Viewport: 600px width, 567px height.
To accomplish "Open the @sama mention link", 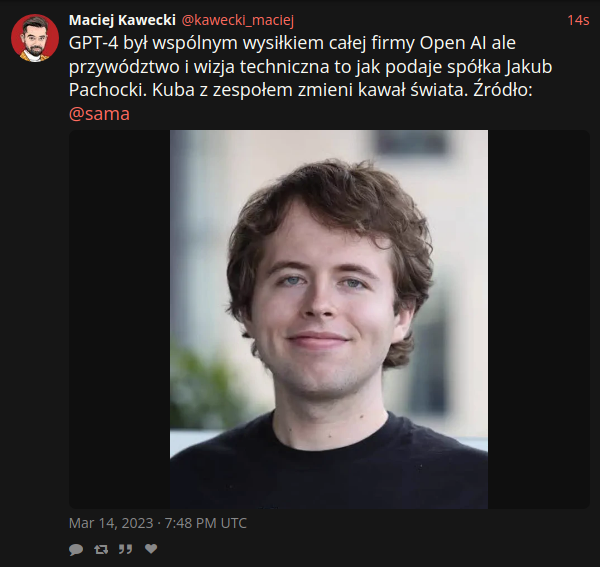I will [x=99, y=114].
